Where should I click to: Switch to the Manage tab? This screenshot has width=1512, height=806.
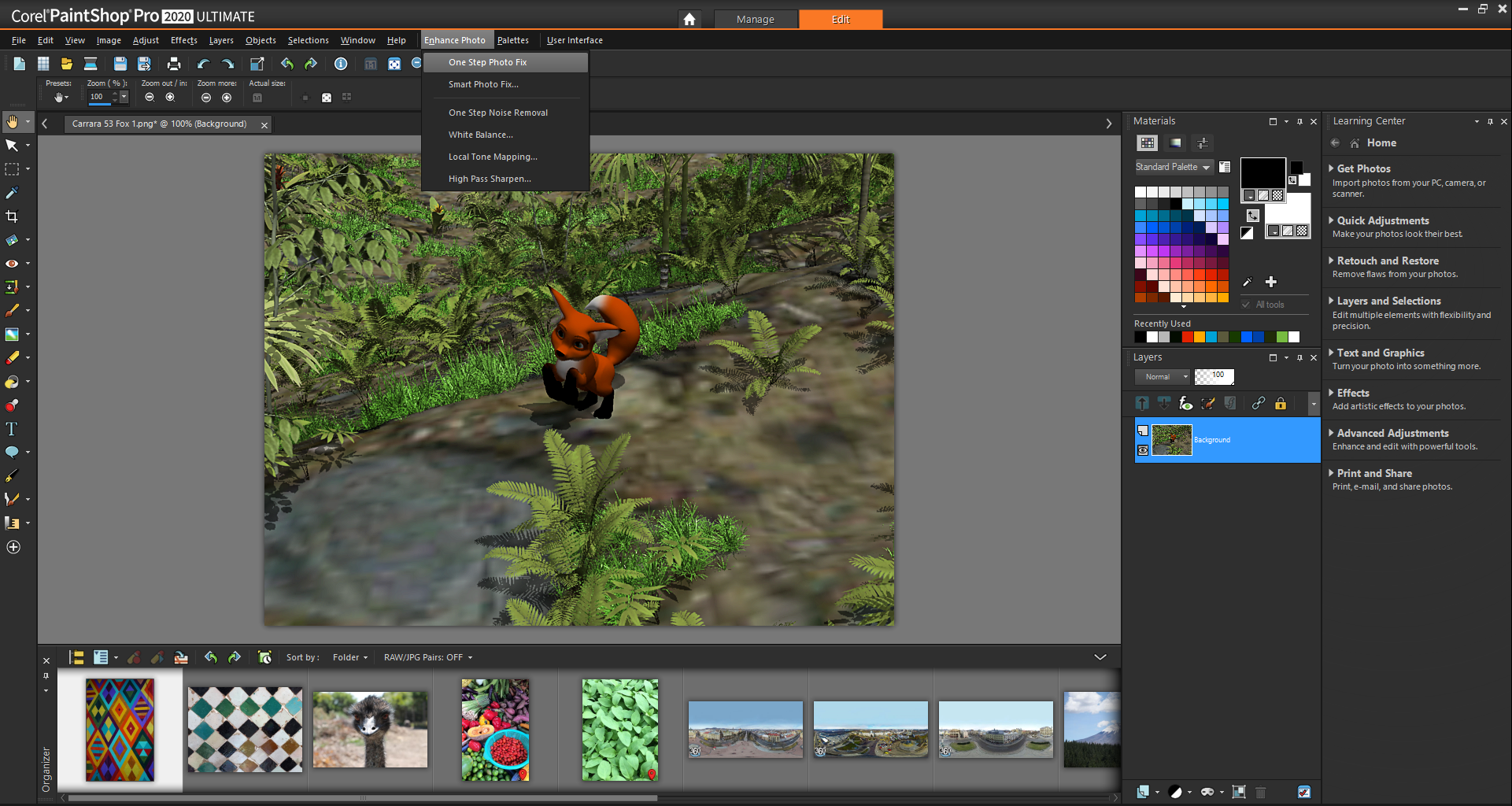[756, 19]
